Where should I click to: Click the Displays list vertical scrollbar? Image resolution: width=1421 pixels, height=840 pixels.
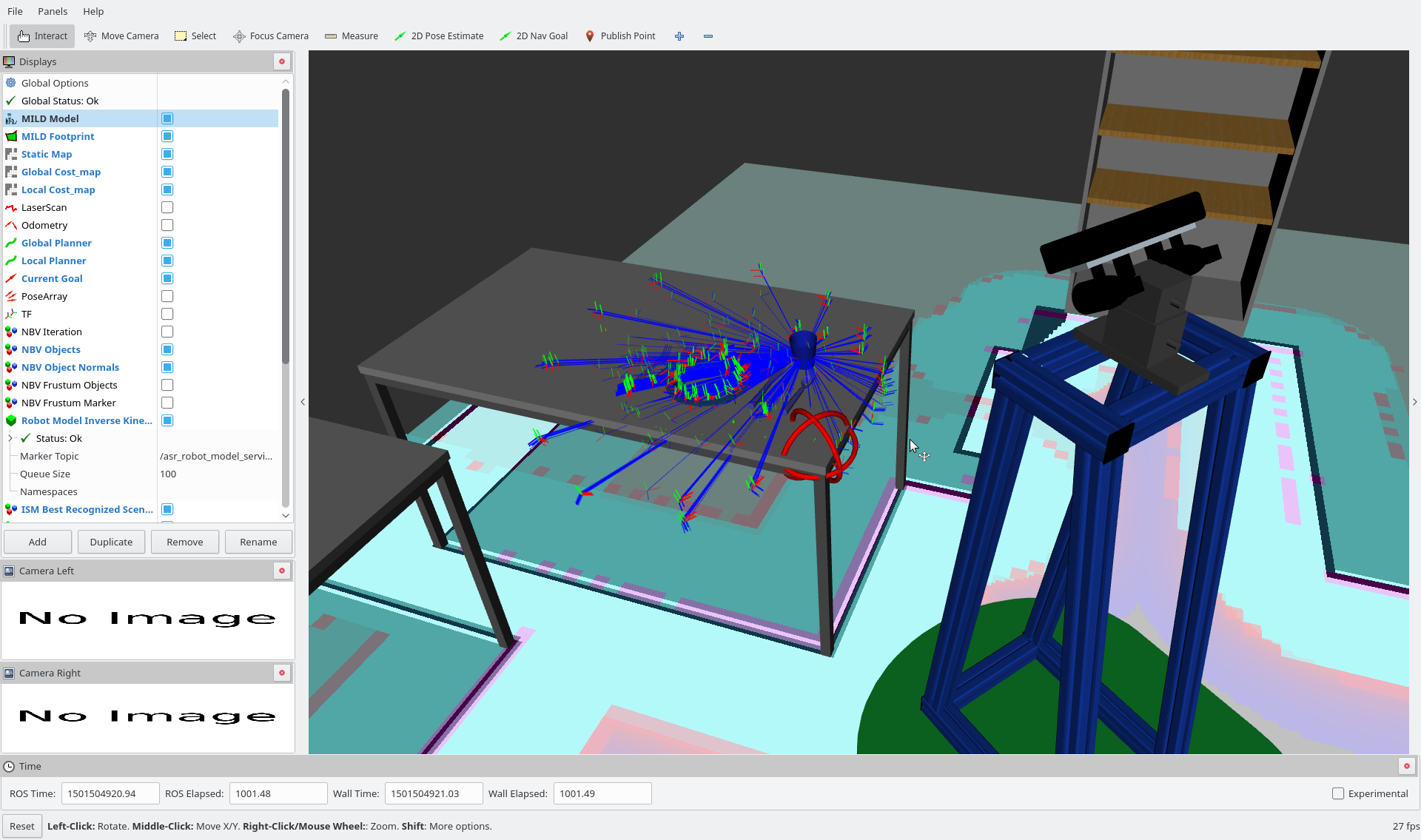click(286, 222)
